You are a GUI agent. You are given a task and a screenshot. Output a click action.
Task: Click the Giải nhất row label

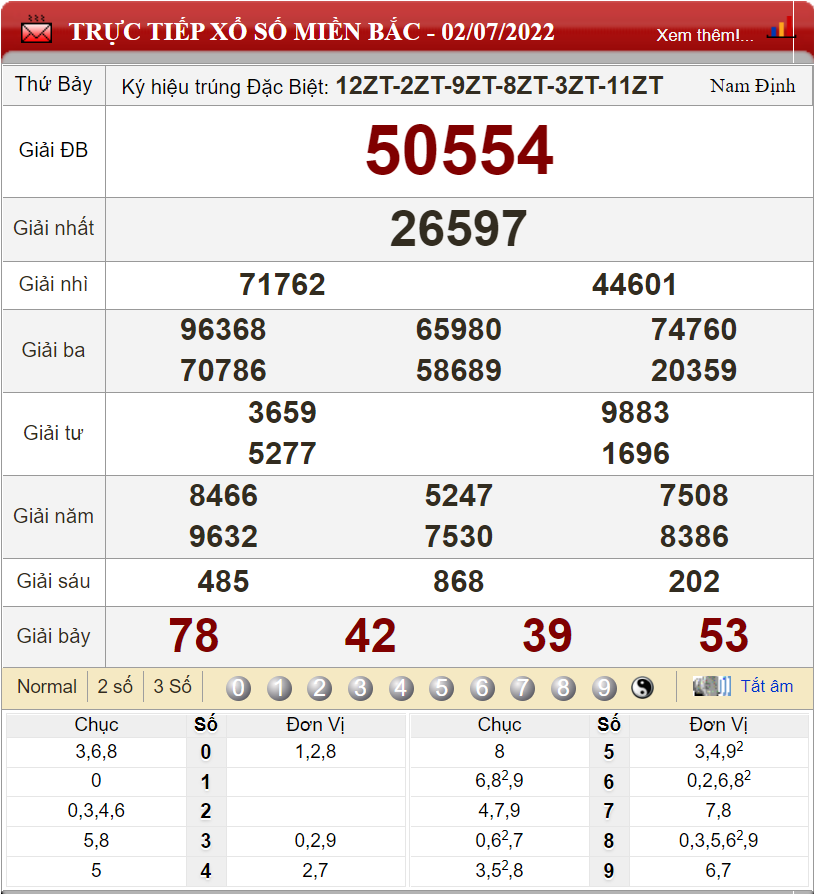(54, 228)
